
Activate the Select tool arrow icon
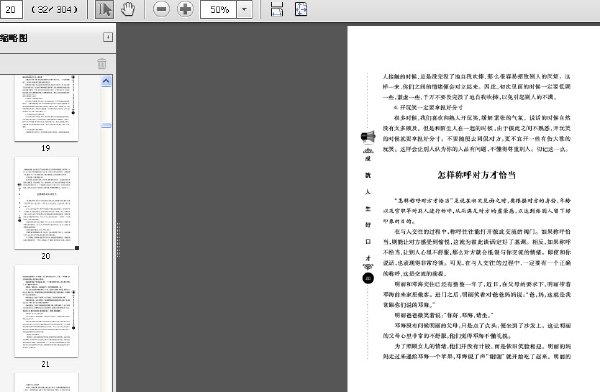104,9
